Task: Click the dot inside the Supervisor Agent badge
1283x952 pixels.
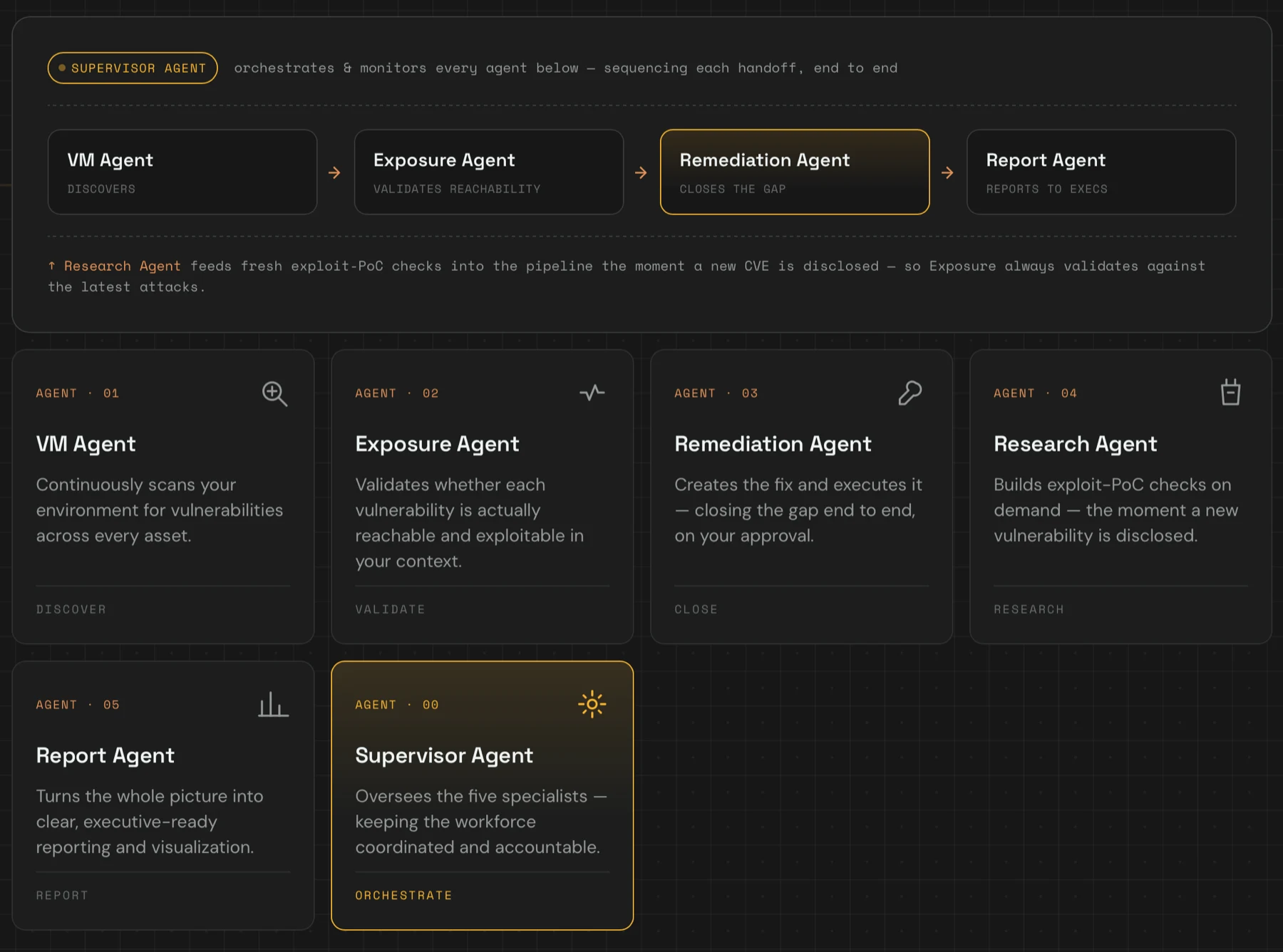Action: coord(62,68)
